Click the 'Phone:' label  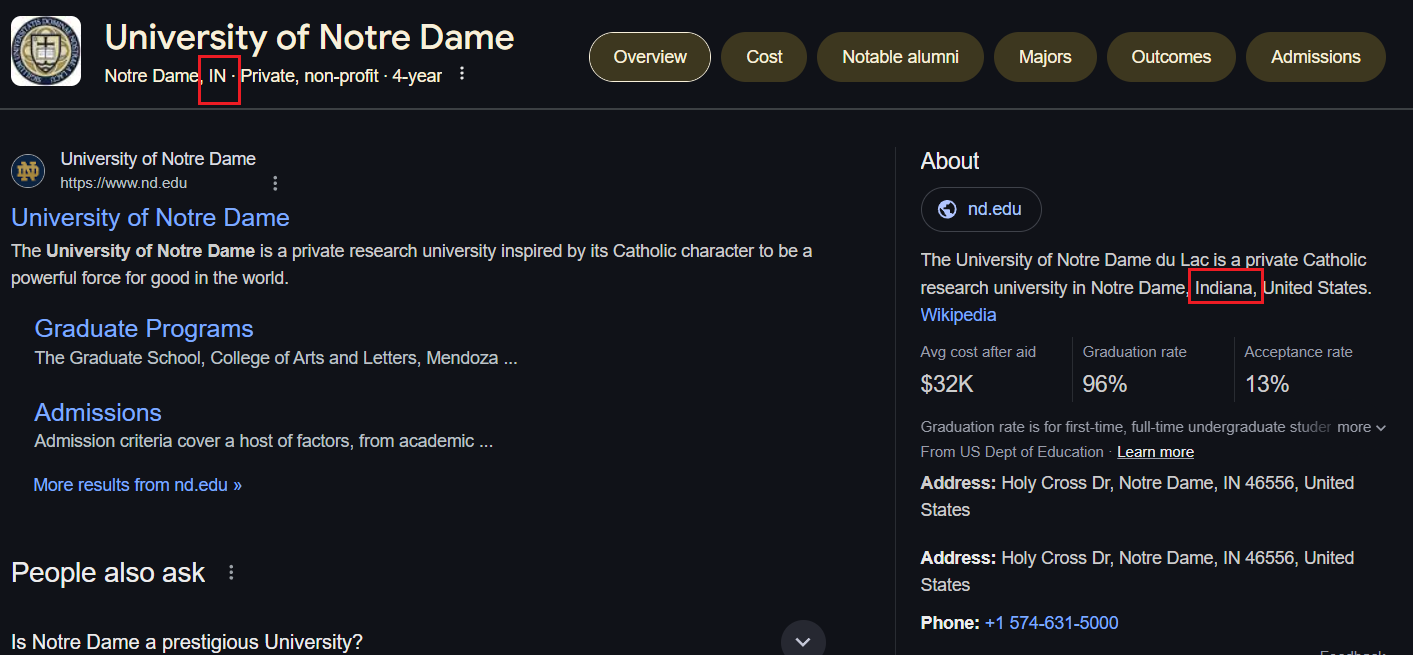(950, 623)
